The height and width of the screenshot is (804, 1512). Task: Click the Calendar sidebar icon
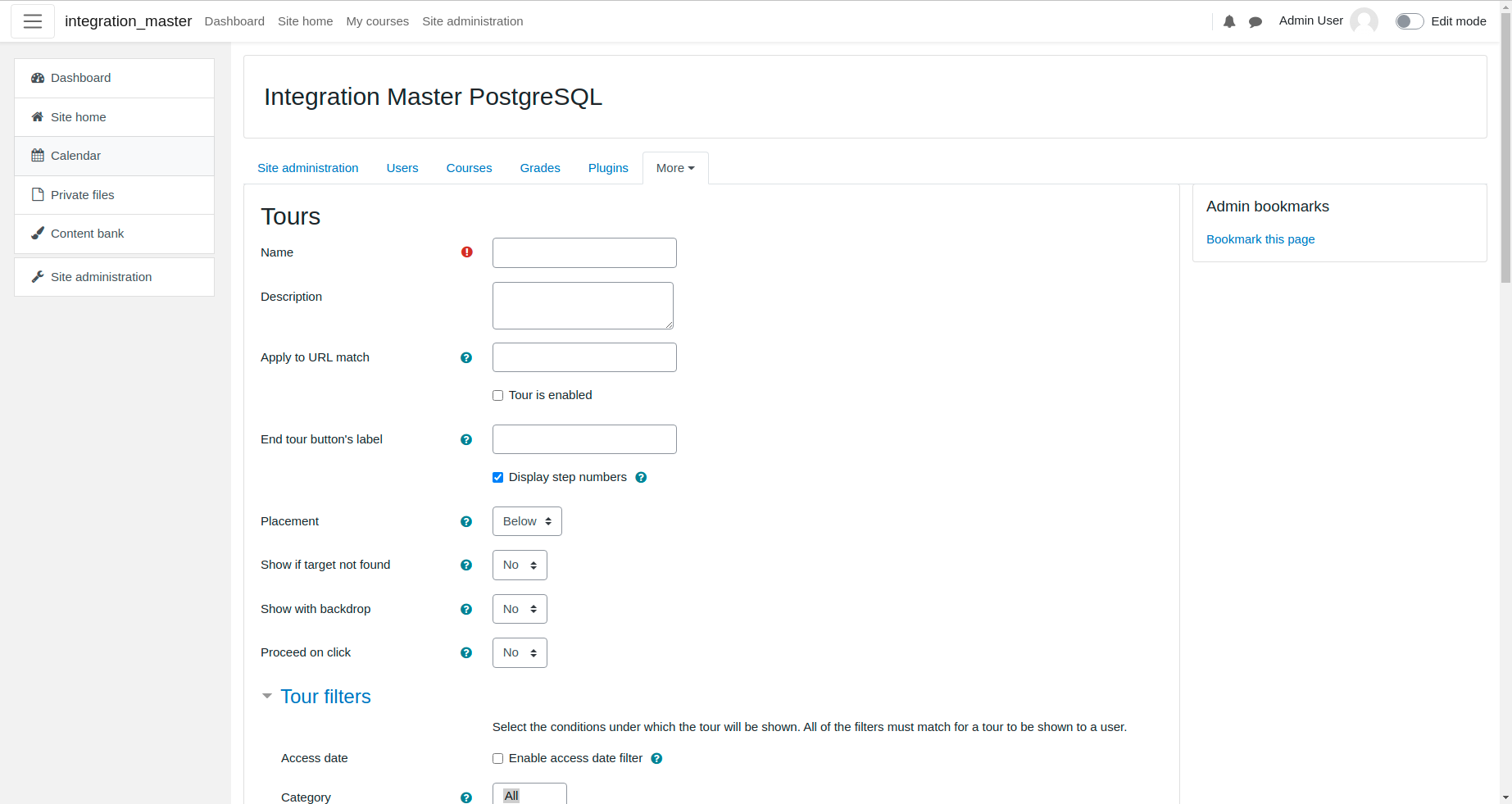coord(38,156)
